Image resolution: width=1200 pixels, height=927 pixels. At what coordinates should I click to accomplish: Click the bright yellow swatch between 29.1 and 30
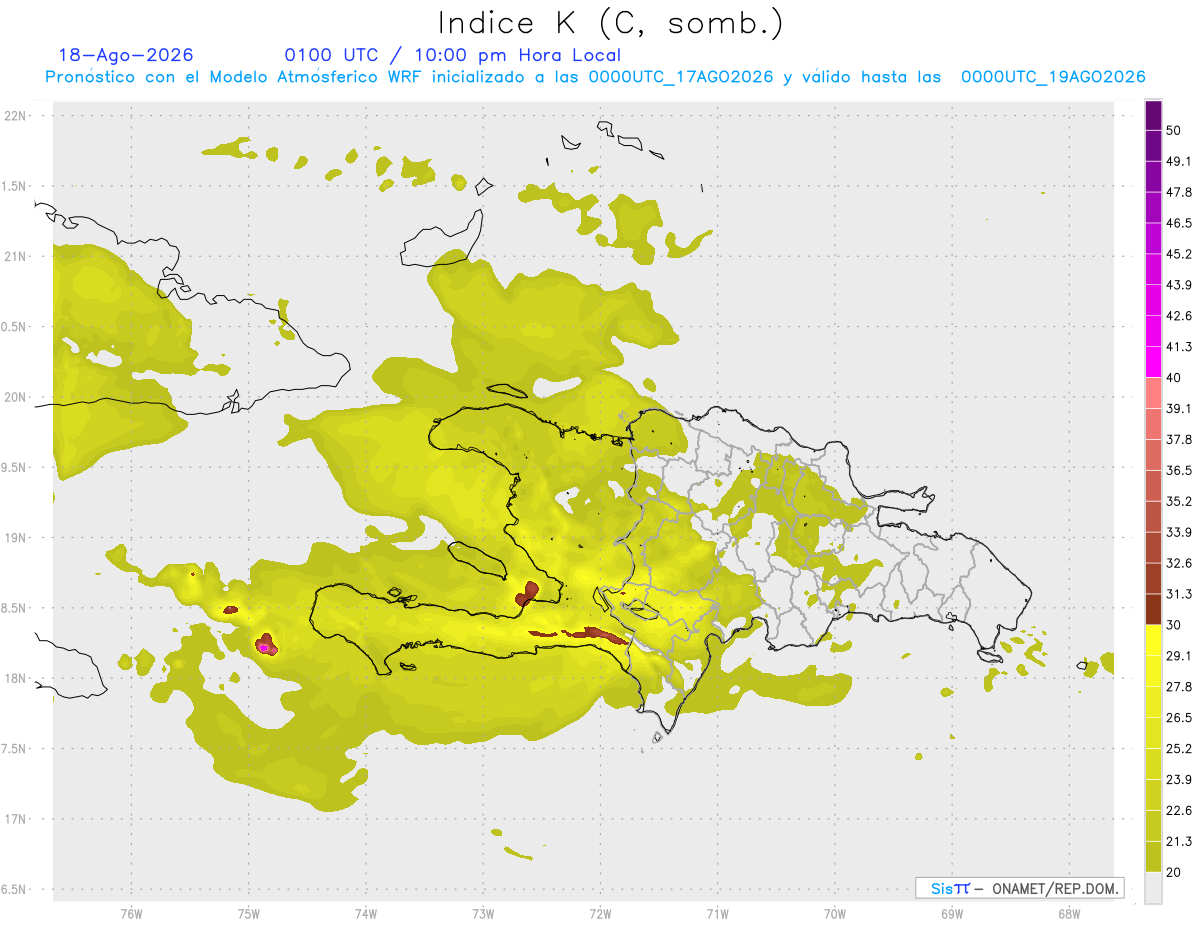pos(1153,640)
